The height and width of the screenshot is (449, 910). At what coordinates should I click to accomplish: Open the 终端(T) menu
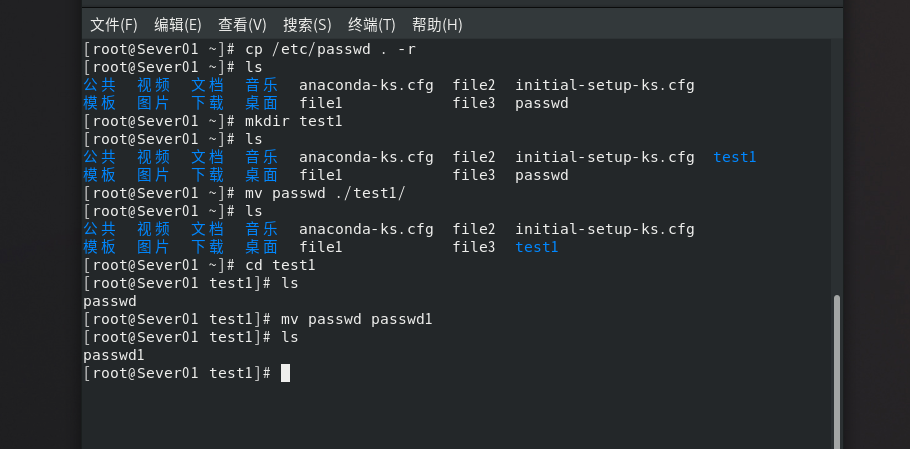pos(371,24)
